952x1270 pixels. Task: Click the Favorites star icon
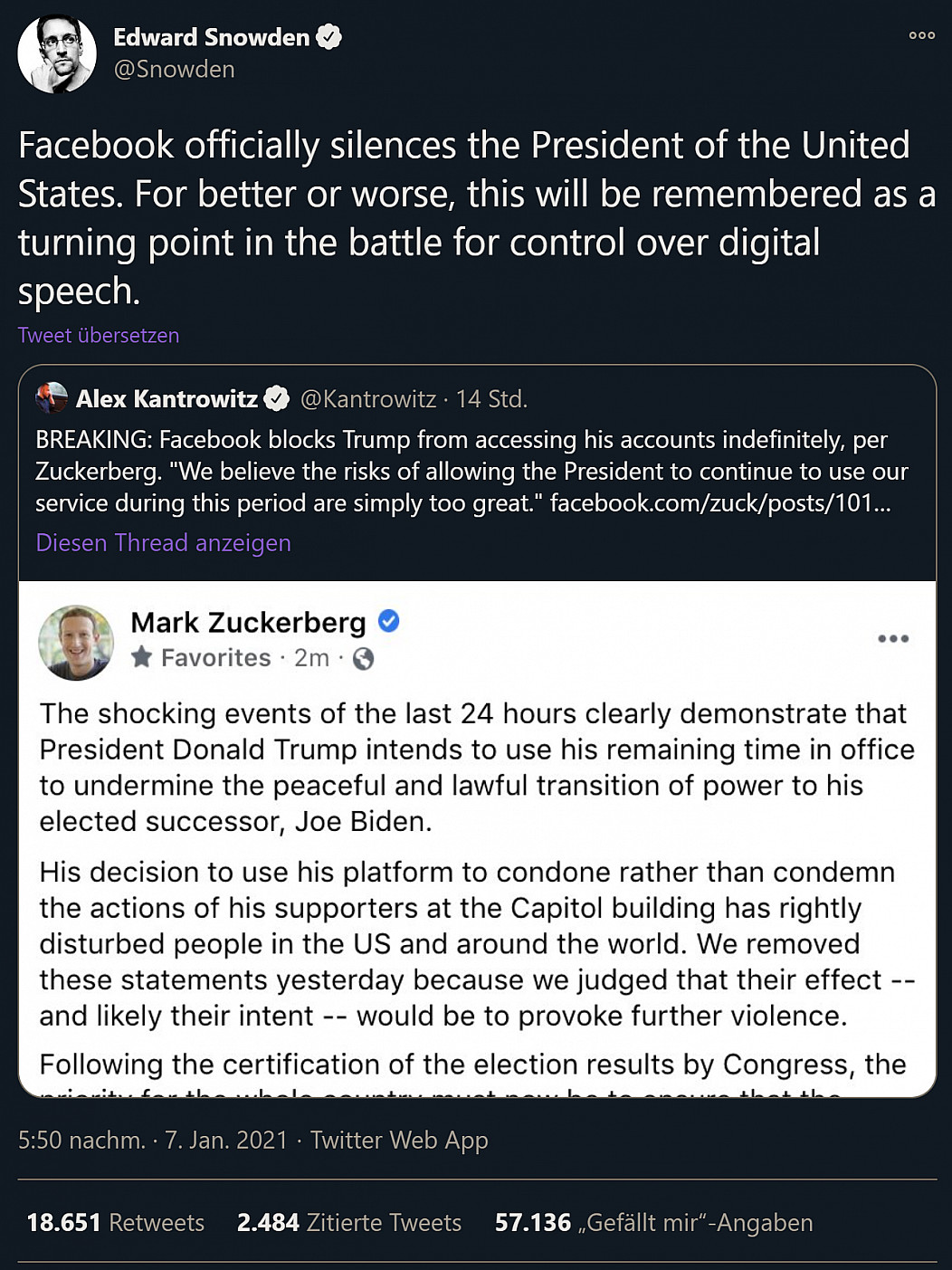pyautogui.click(x=141, y=657)
